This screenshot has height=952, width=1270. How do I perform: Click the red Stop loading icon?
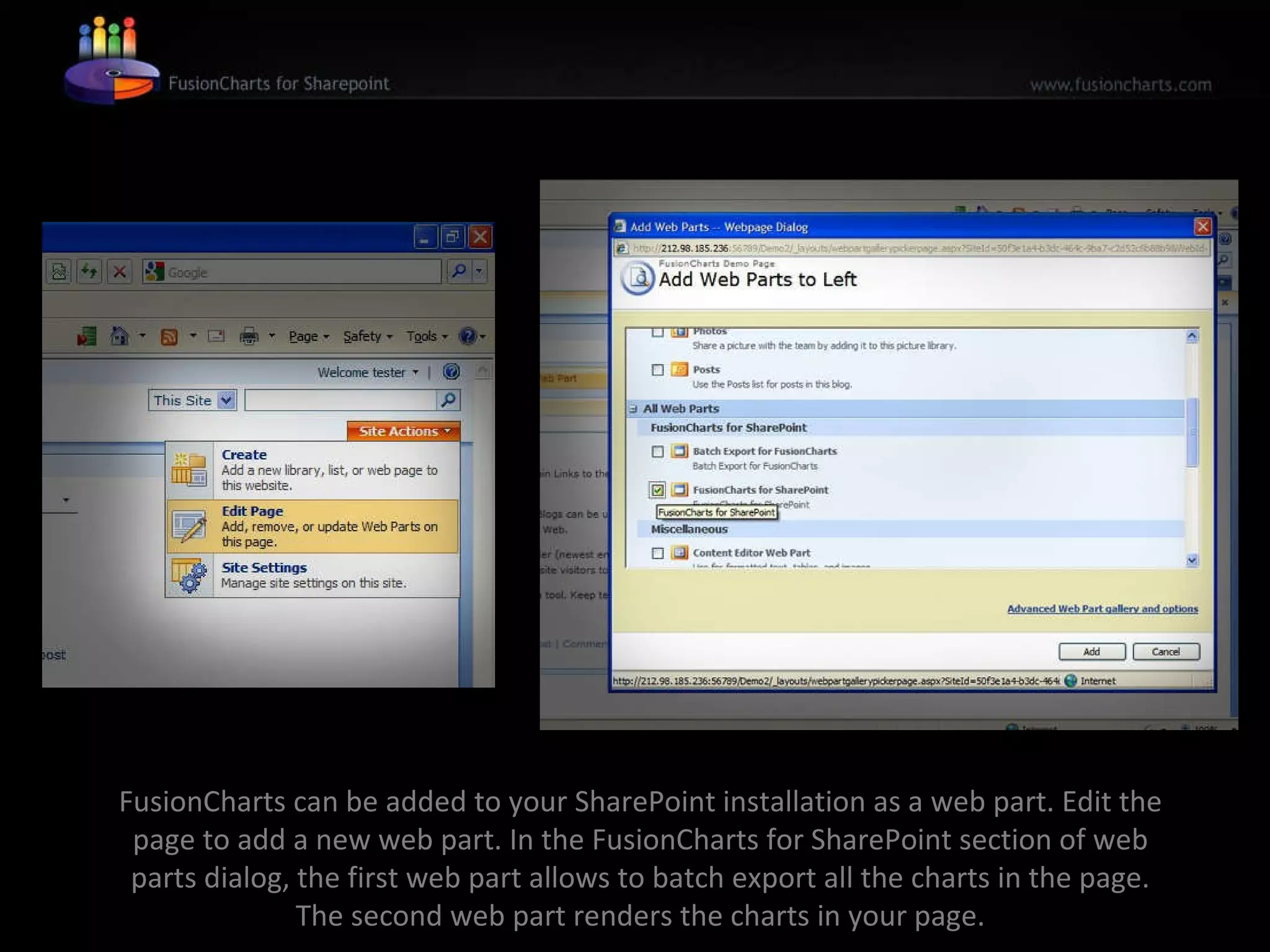(x=119, y=271)
